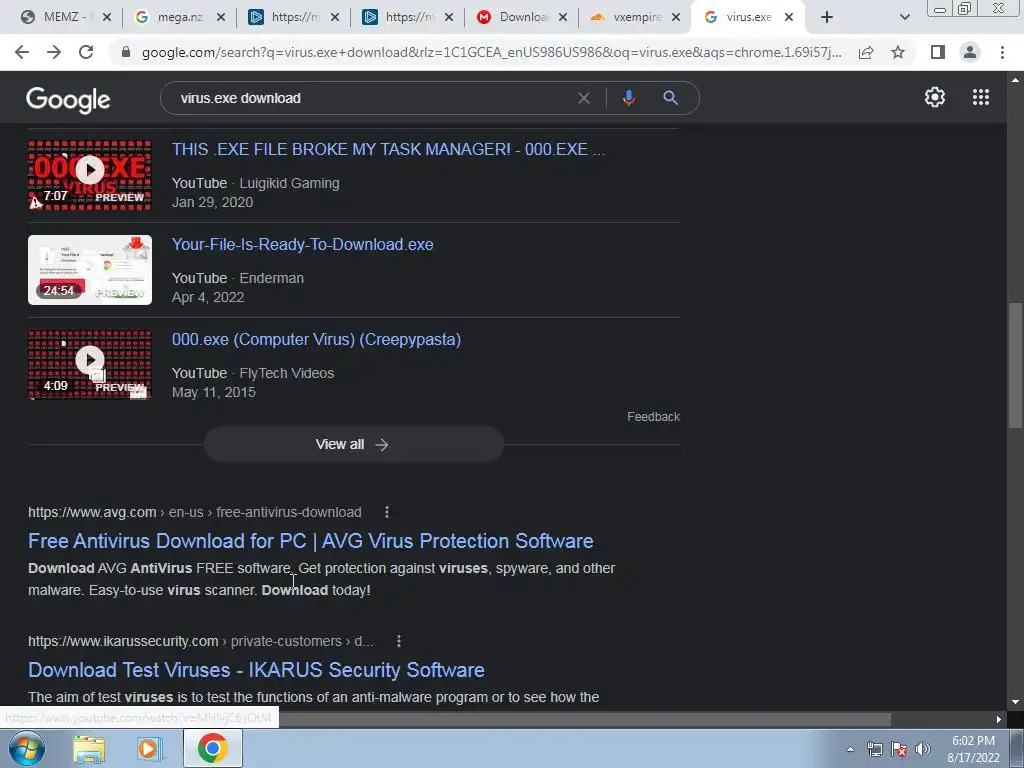Close the MEMZ tab
1024x768 pixels.
tap(107, 17)
